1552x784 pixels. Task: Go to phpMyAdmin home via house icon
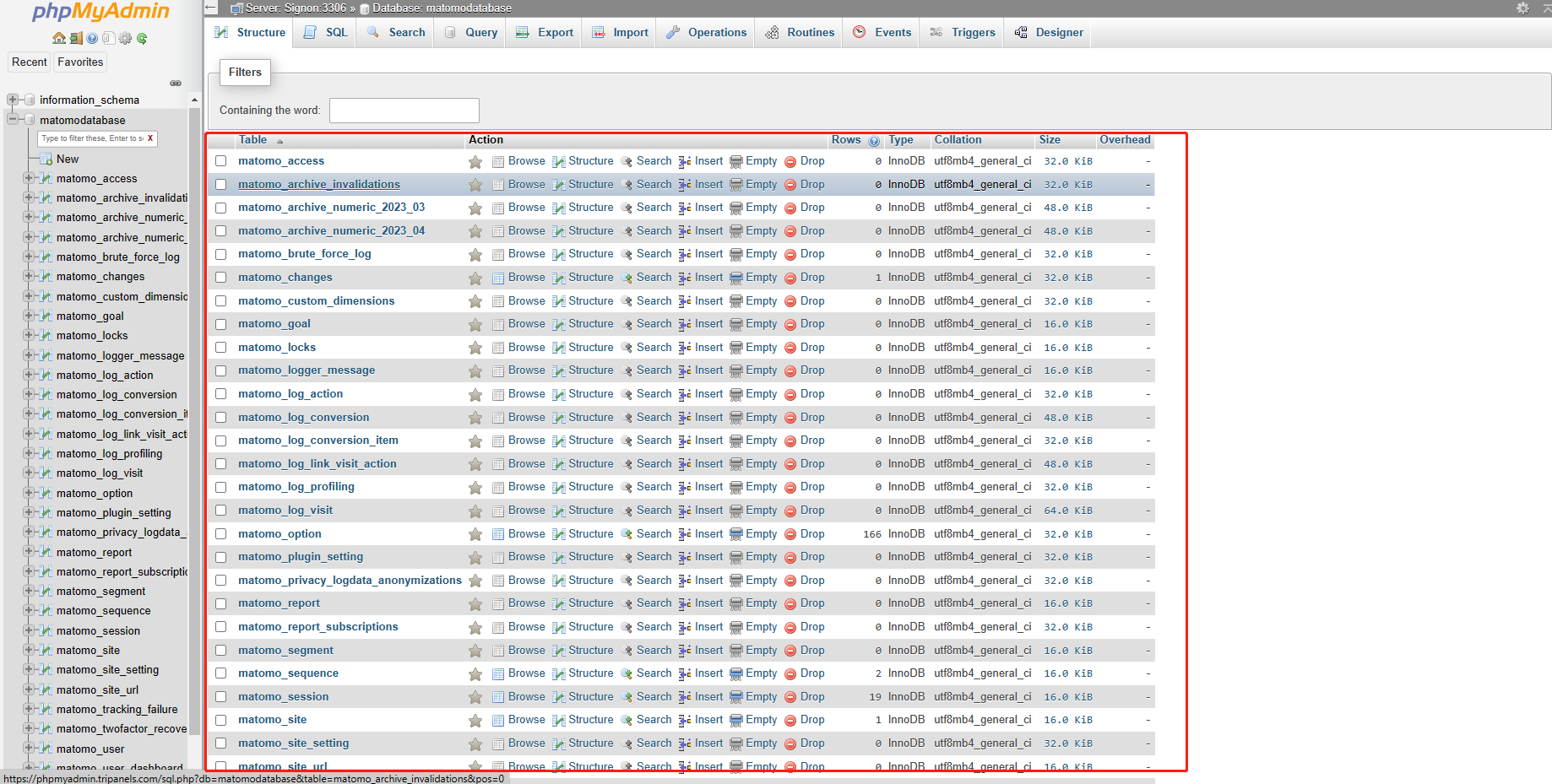click(x=58, y=38)
